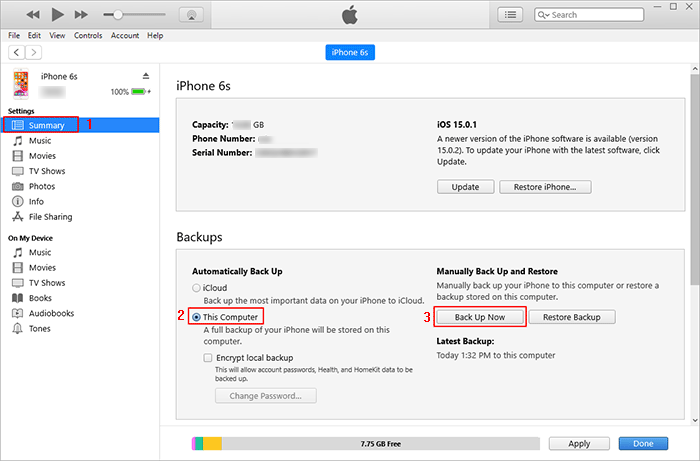This screenshot has height=461, width=700.
Task: Click the iPhone device thumbnail in sidebar
Action: 21,83
